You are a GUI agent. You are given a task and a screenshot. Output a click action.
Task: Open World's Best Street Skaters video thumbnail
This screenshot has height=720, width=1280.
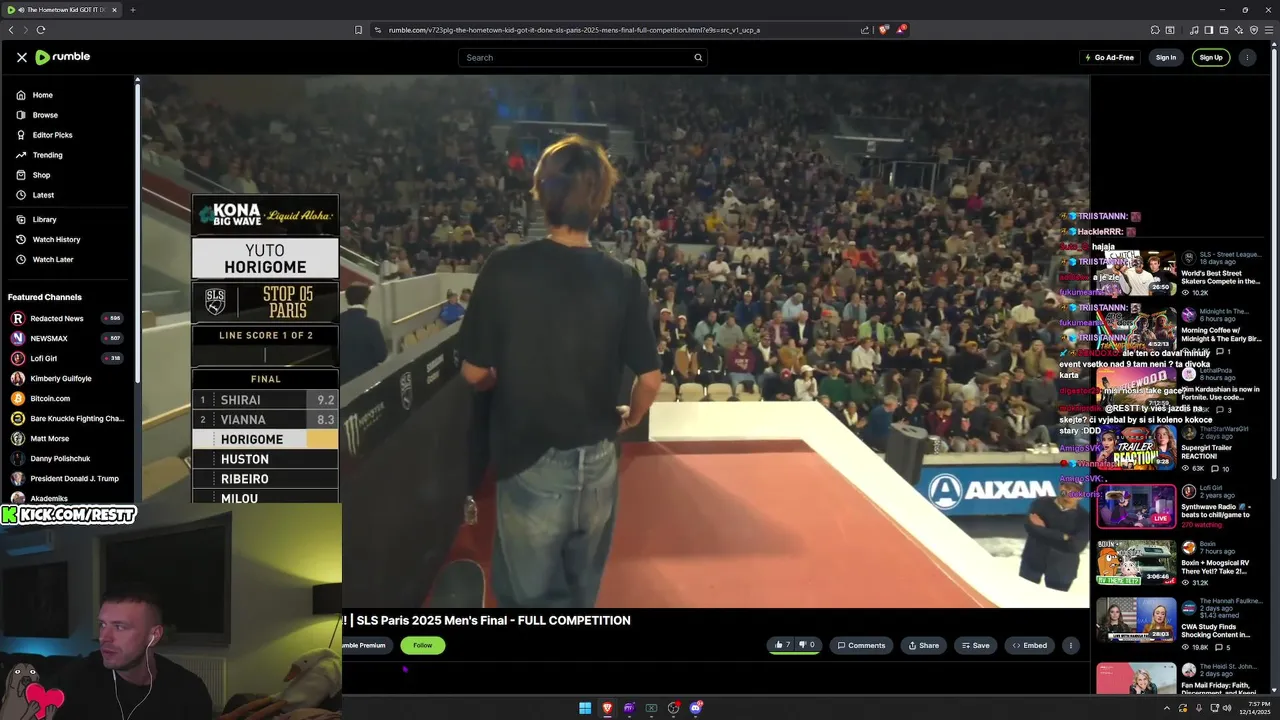coord(1136,273)
